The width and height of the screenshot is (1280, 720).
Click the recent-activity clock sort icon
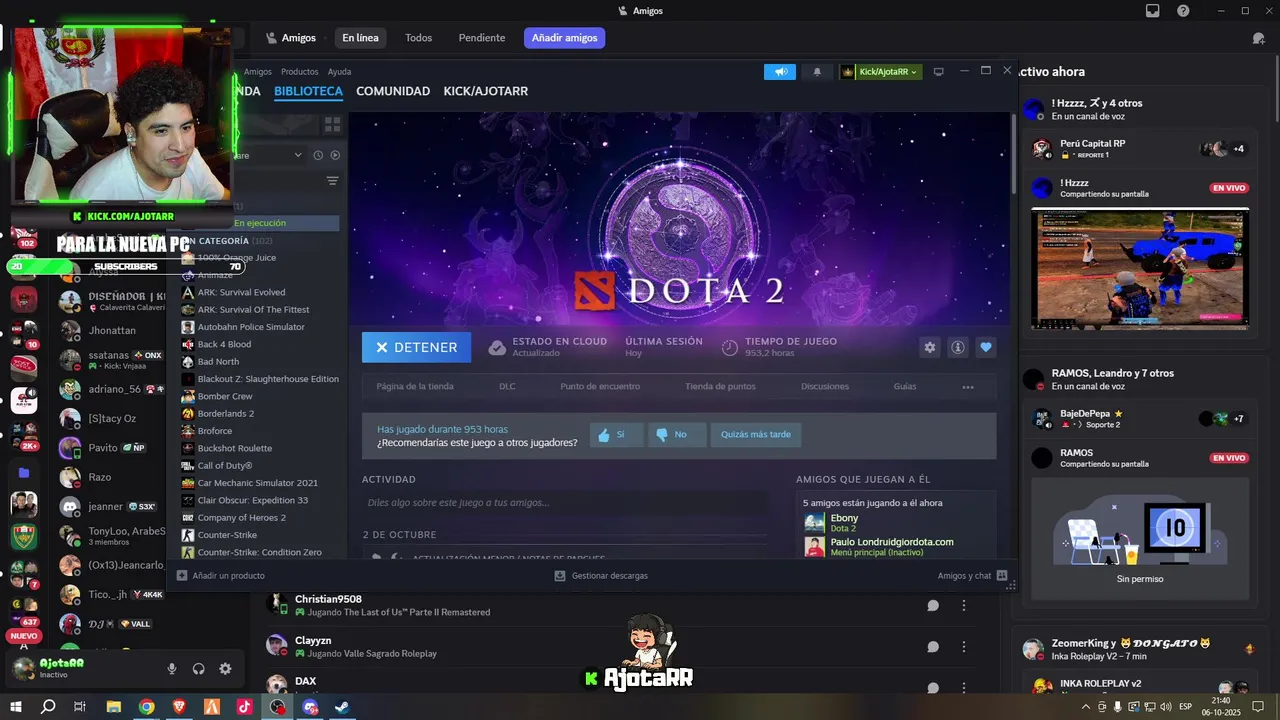pyautogui.click(x=318, y=155)
